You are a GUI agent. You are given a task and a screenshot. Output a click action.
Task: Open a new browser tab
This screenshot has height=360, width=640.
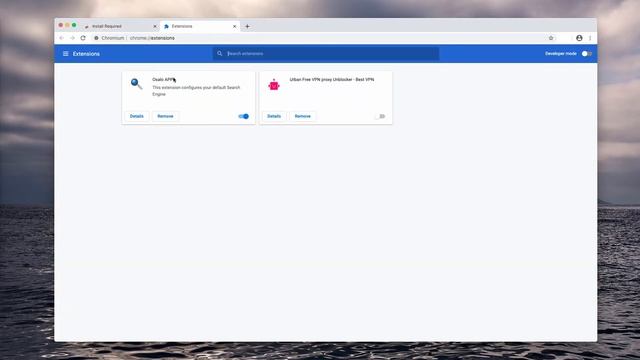click(x=247, y=26)
